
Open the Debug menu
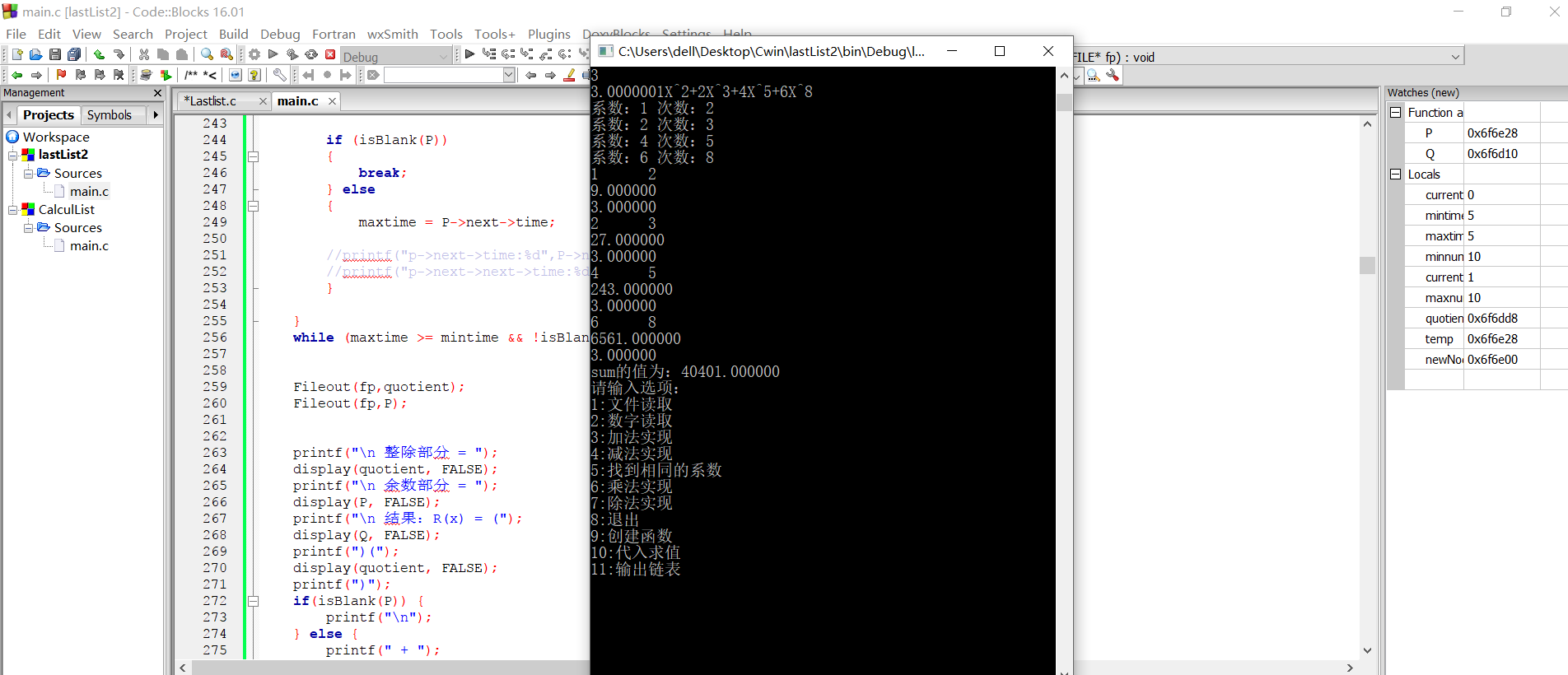pyautogui.click(x=280, y=34)
